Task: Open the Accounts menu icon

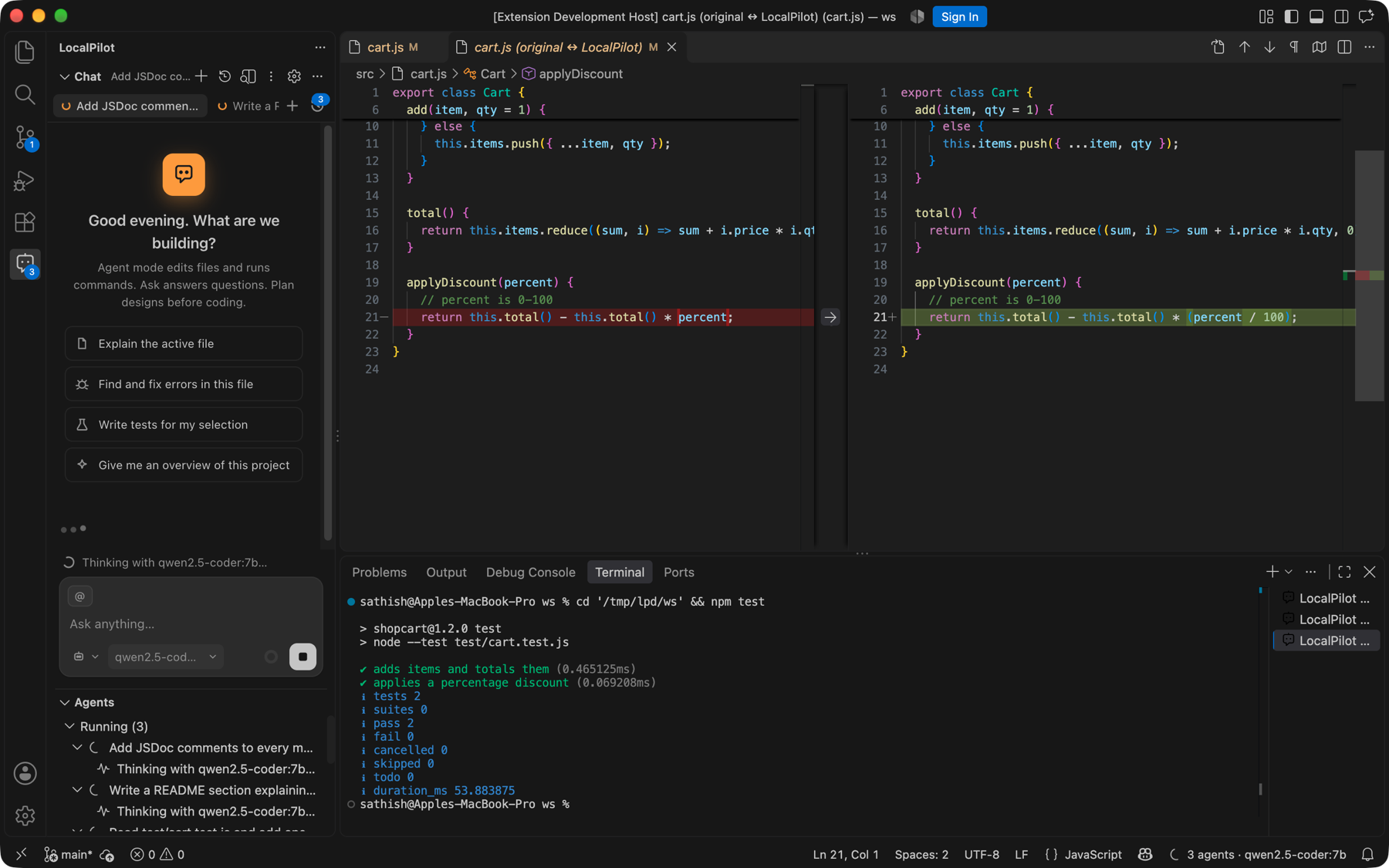Action: pyautogui.click(x=25, y=773)
